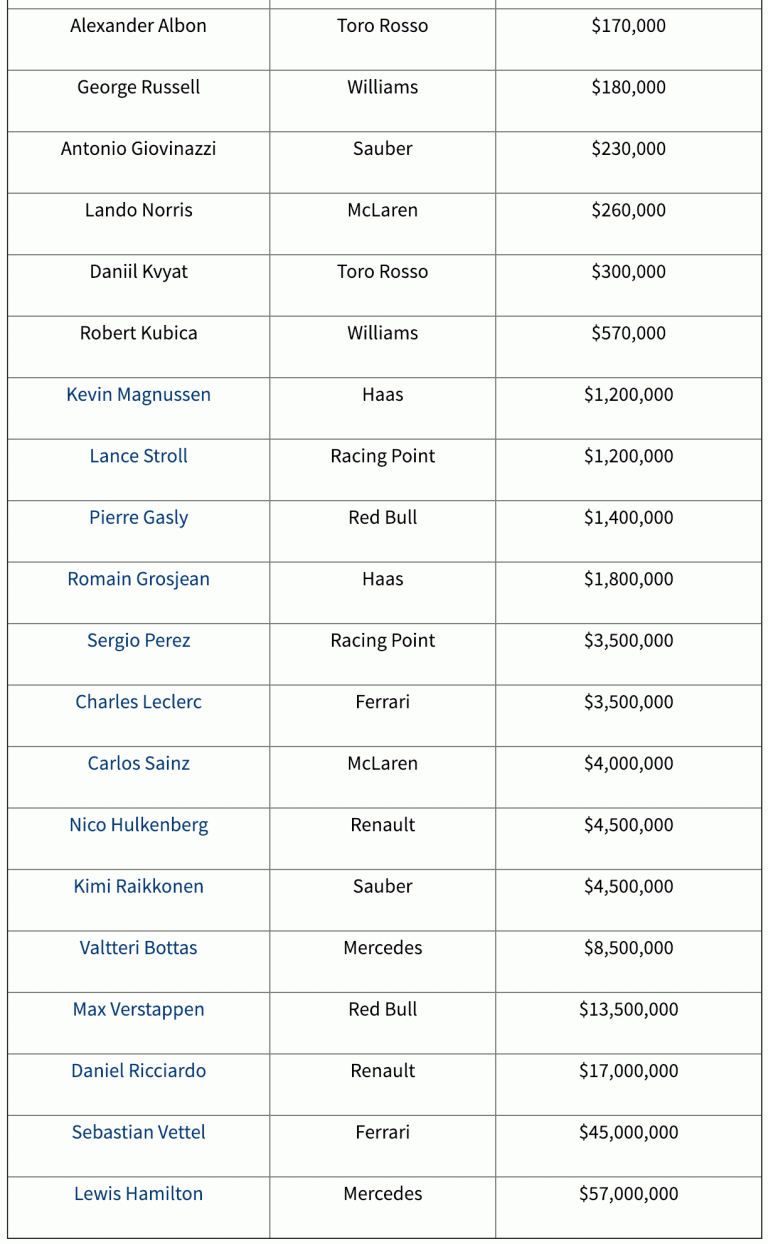Select George Russell's $180,000 salary cell
This screenshot has width=768, height=1244.
point(628,87)
